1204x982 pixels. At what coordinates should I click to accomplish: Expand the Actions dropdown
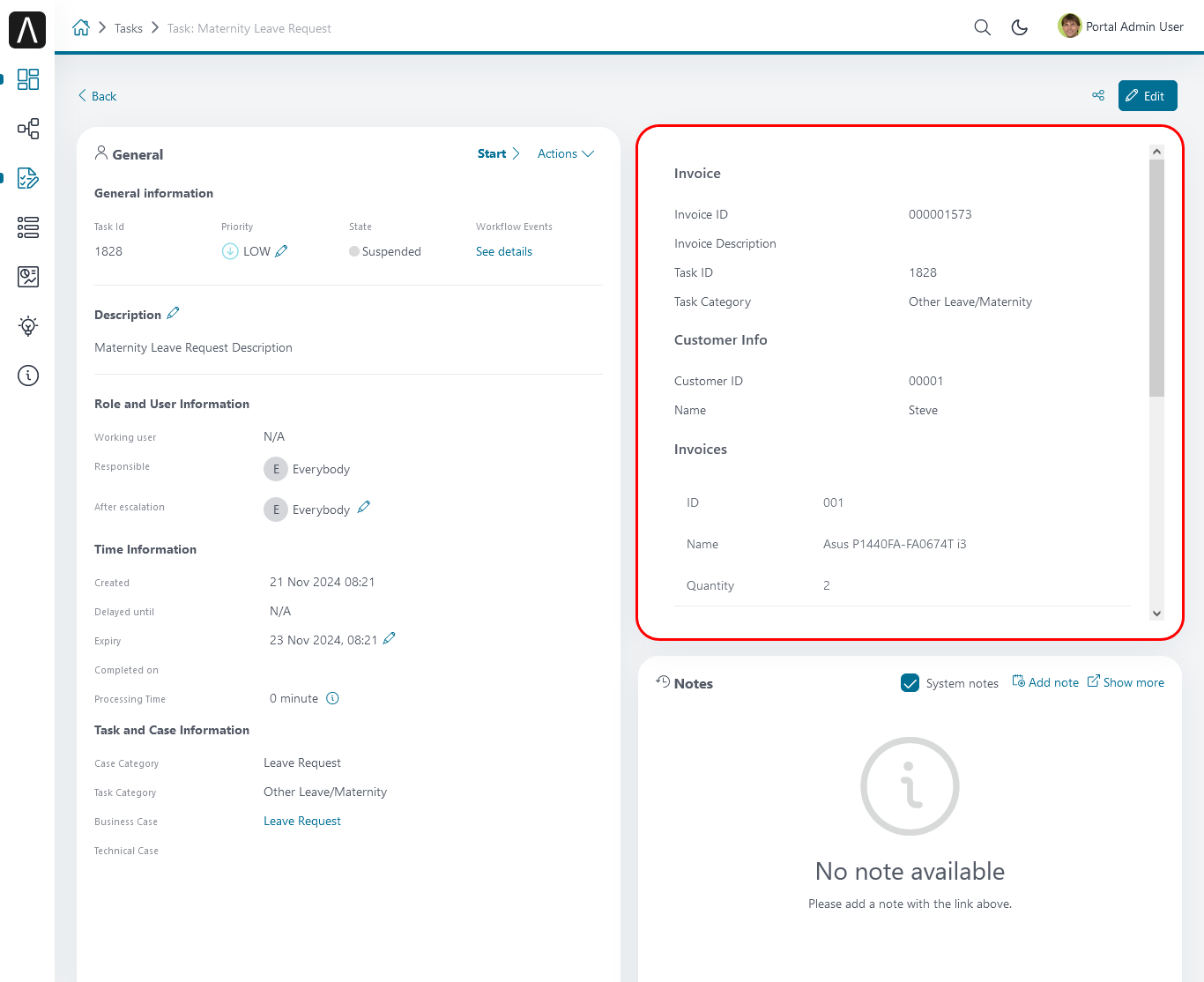click(566, 153)
